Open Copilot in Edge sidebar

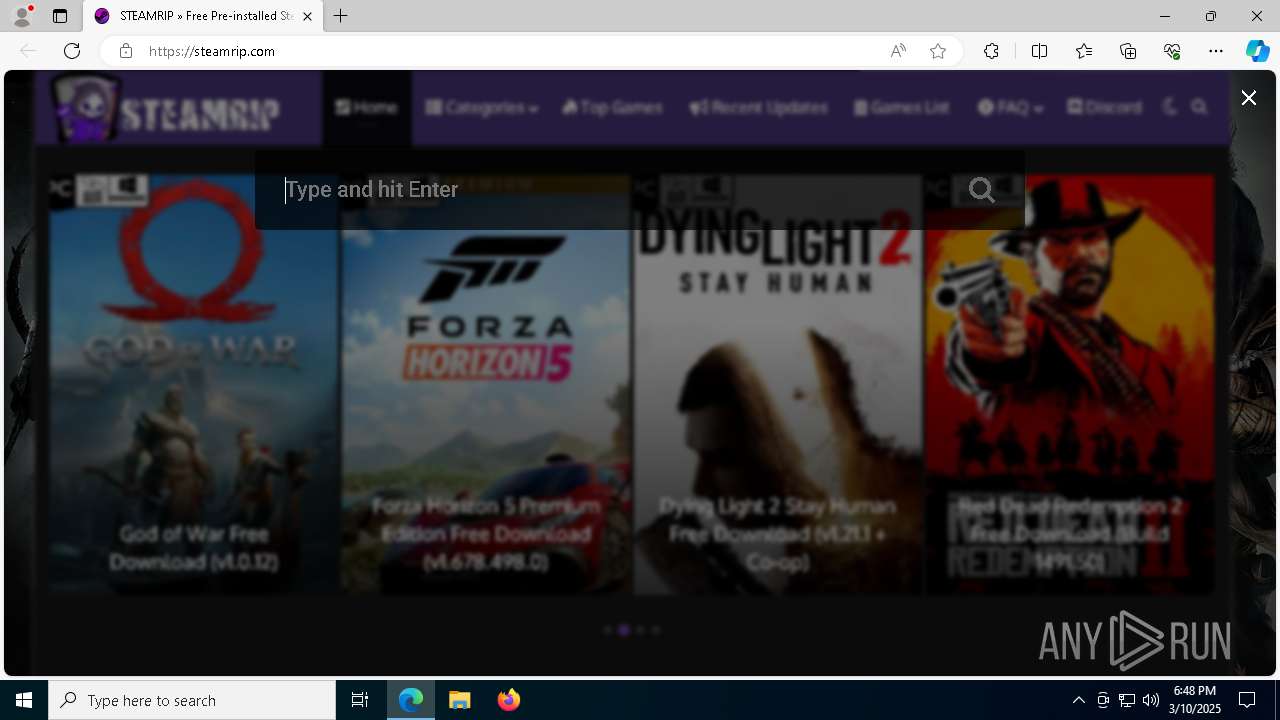(1257, 51)
